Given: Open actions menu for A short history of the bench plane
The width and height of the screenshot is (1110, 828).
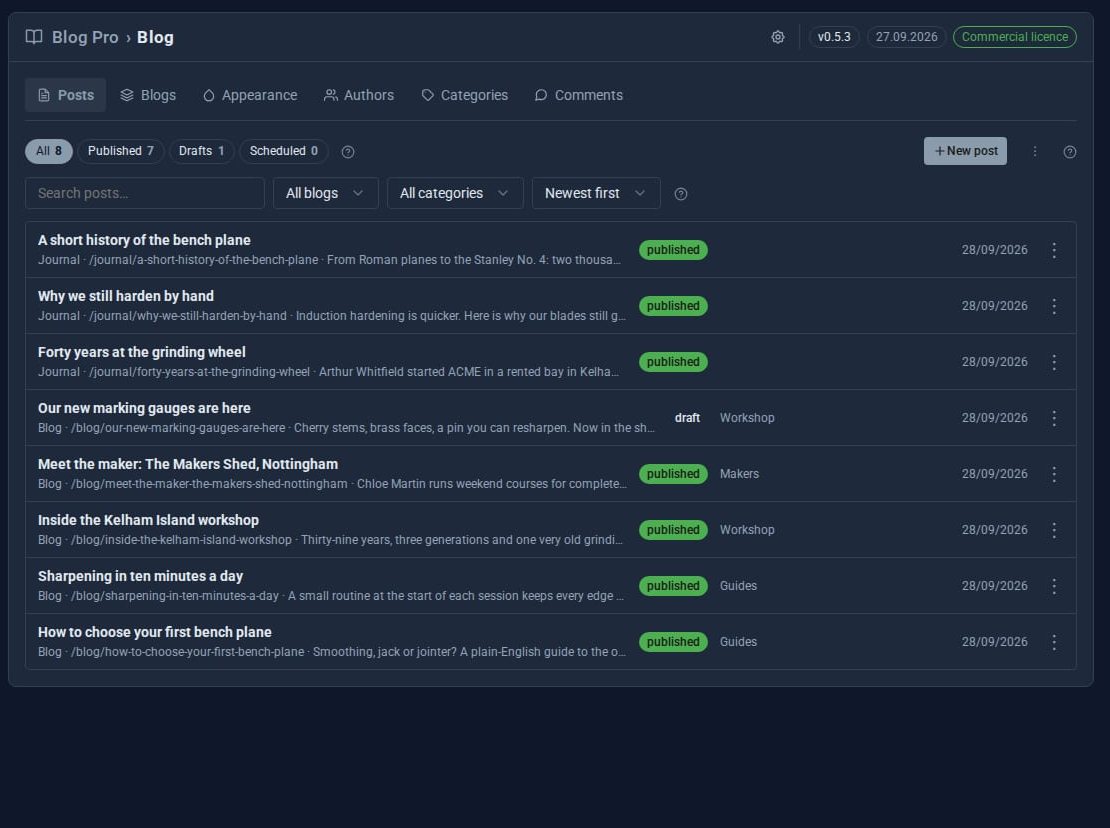Looking at the screenshot, I should (x=1053, y=250).
